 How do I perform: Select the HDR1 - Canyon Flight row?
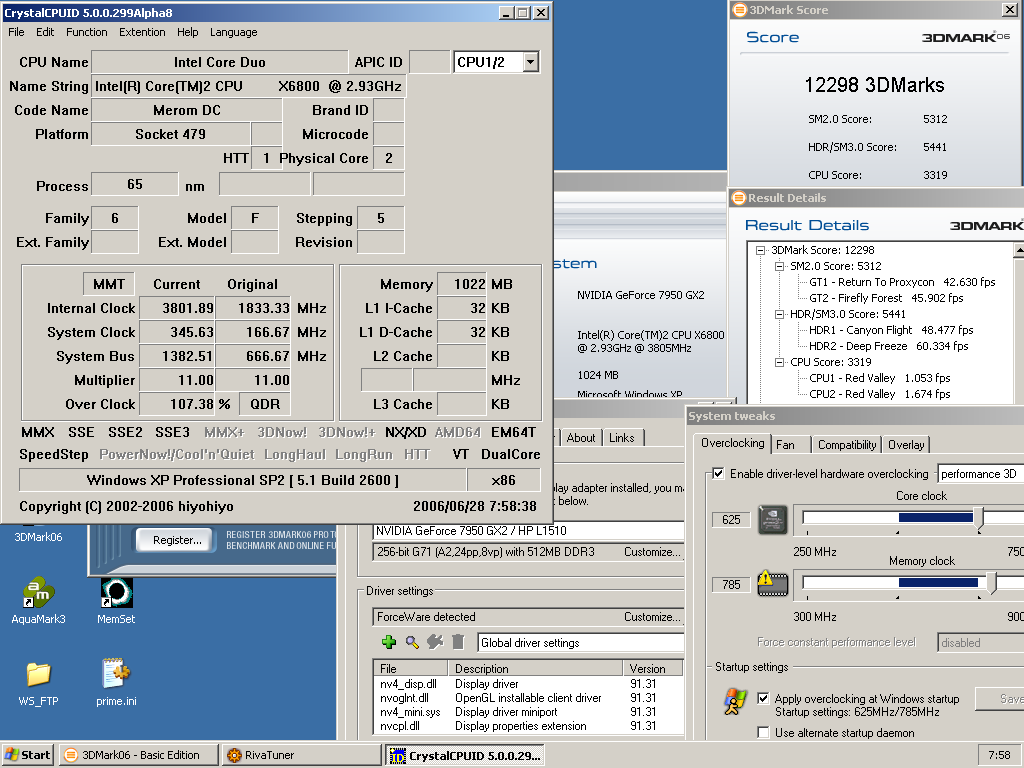[891, 330]
